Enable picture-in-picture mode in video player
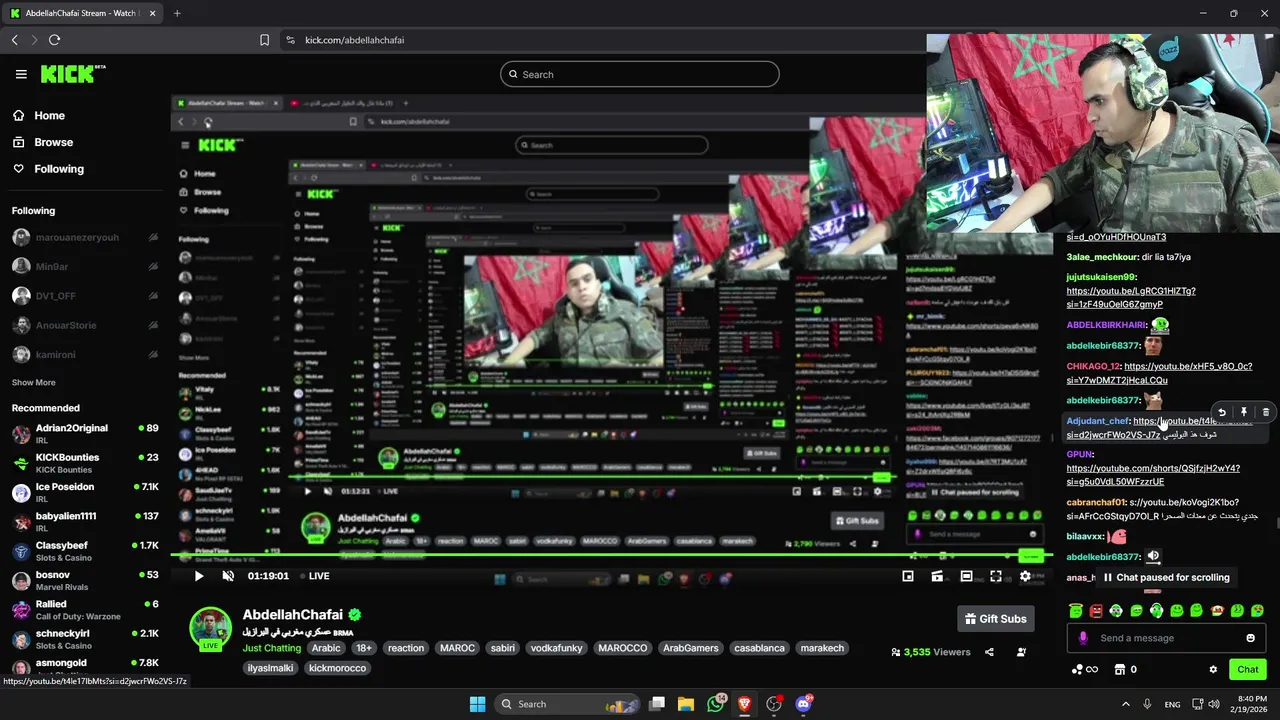The image size is (1280, 720). coord(908,576)
